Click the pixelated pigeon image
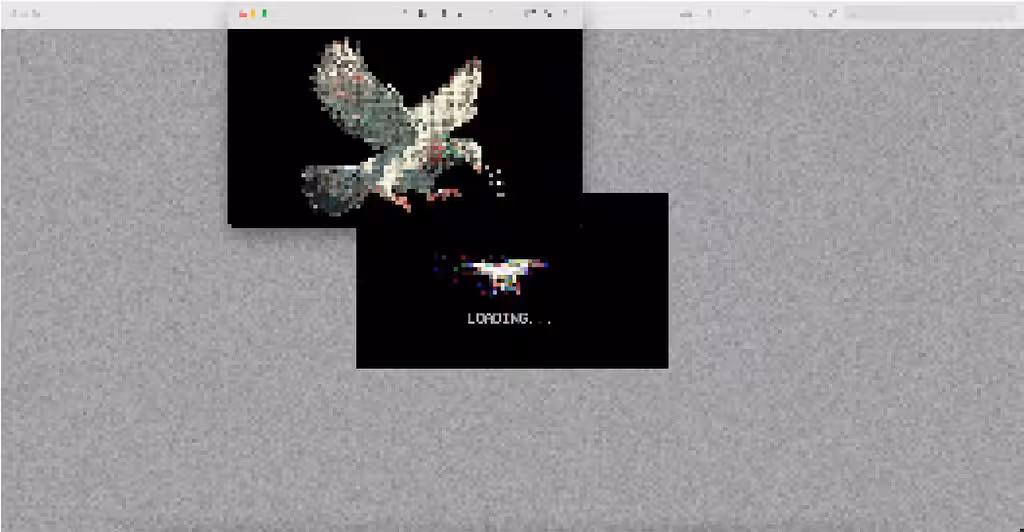 404,128
